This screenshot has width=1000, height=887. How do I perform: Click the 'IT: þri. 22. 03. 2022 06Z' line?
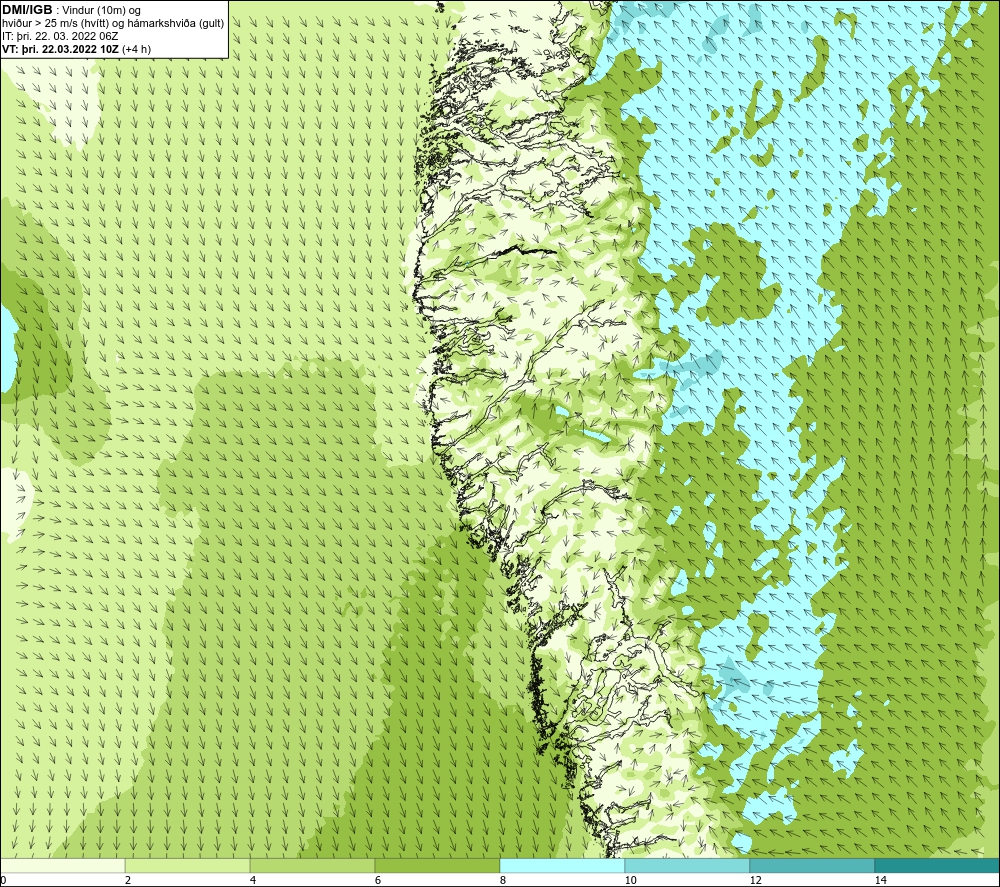coord(60,36)
